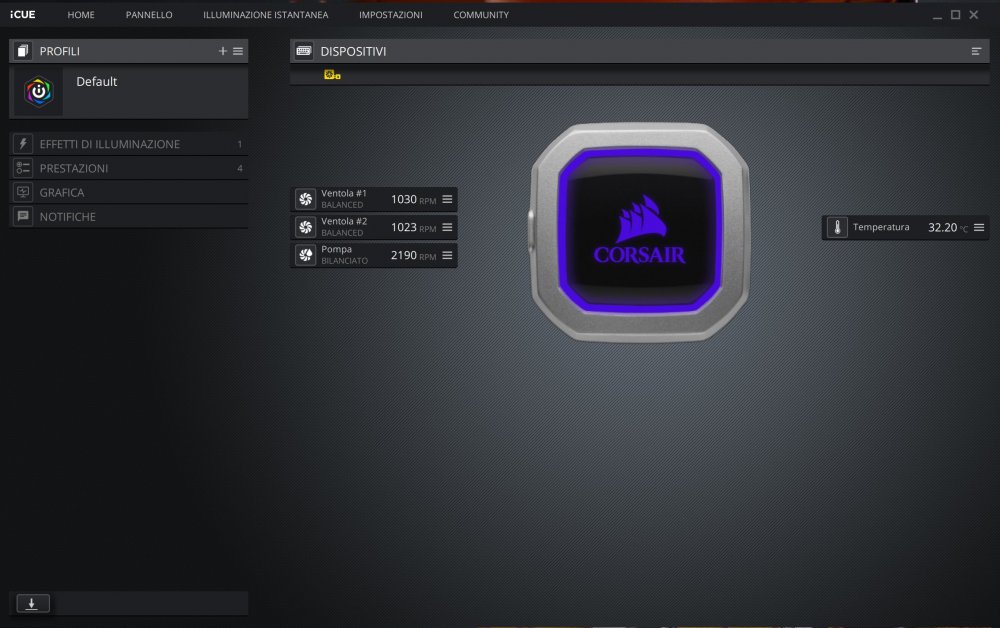Select the yellow cooler device icon
Viewport: 1000px width, 628px height.
[x=332, y=75]
